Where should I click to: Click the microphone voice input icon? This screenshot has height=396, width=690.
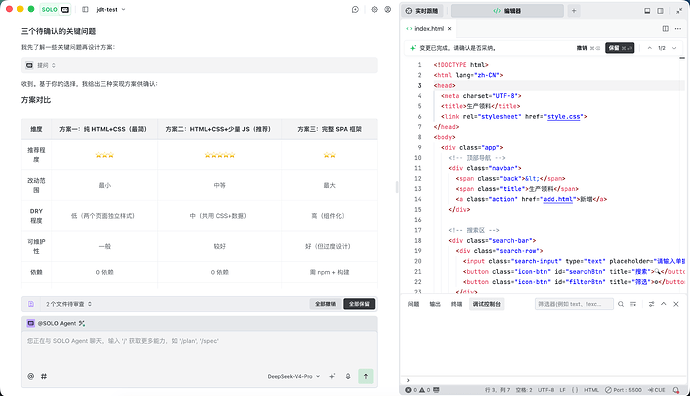tap(348, 376)
